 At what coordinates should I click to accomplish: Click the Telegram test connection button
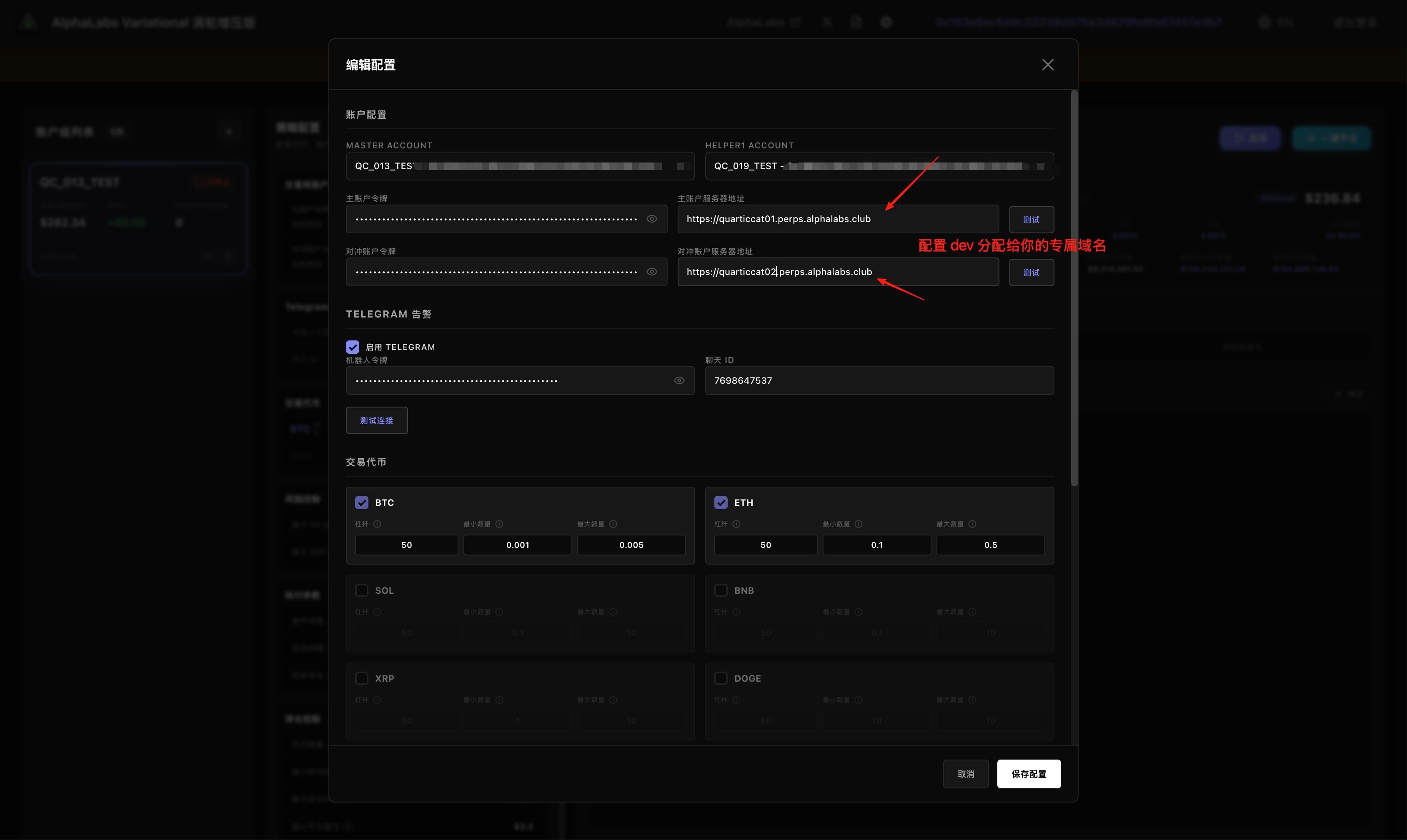pyautogui.click(x=376, y=420)
